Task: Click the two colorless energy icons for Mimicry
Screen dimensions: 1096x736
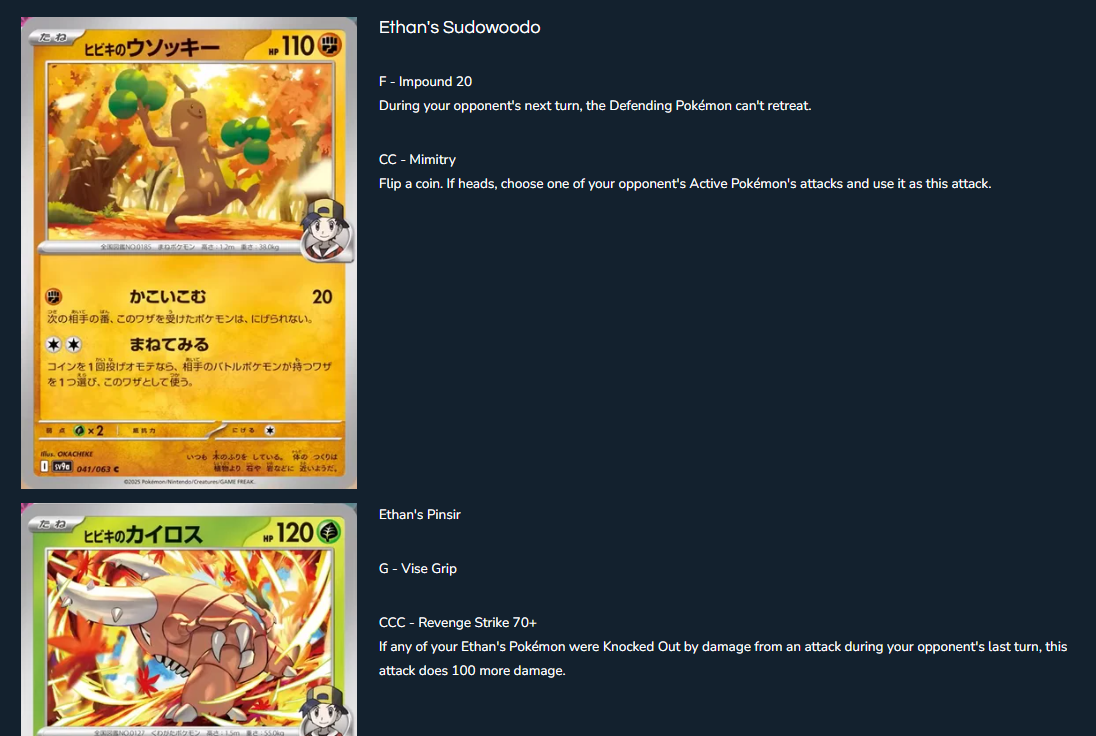Action: (64, 344)
